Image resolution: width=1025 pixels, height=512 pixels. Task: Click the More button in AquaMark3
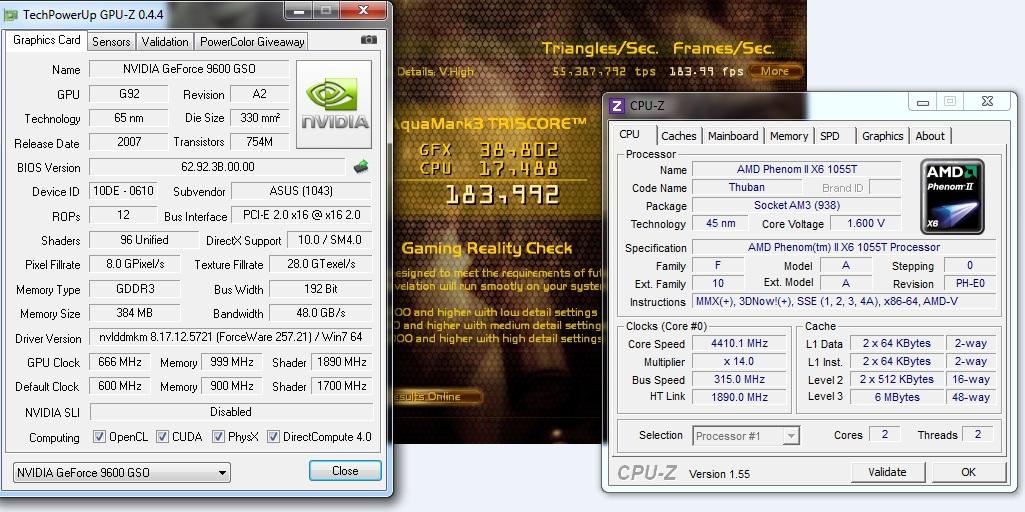tap(775, 71)
